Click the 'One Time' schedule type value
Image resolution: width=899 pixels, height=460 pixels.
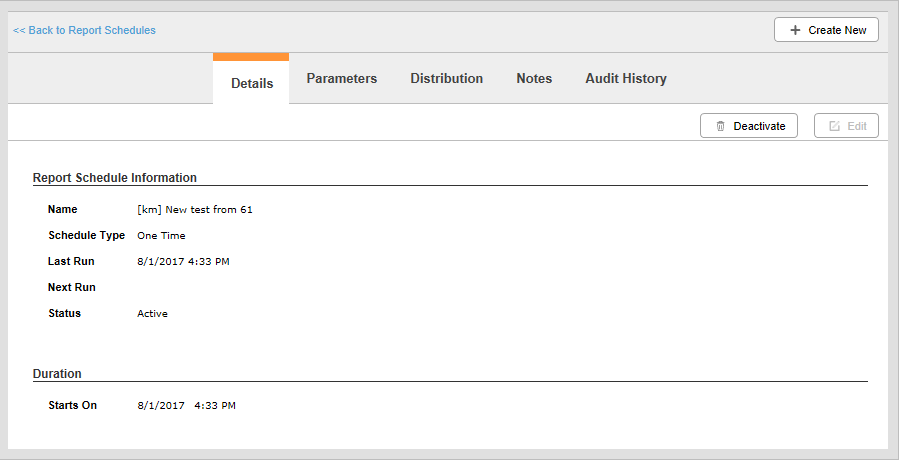[161, 236]
